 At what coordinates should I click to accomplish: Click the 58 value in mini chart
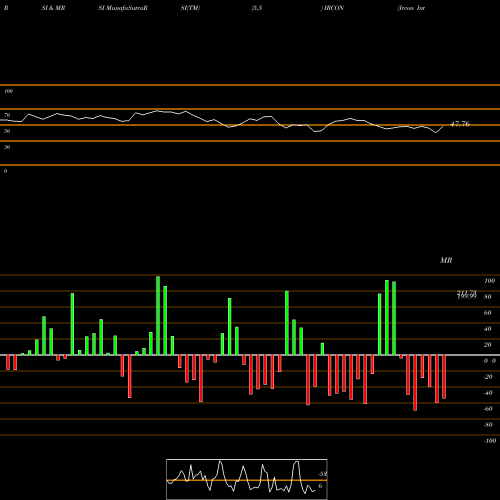tap(323, 474)
